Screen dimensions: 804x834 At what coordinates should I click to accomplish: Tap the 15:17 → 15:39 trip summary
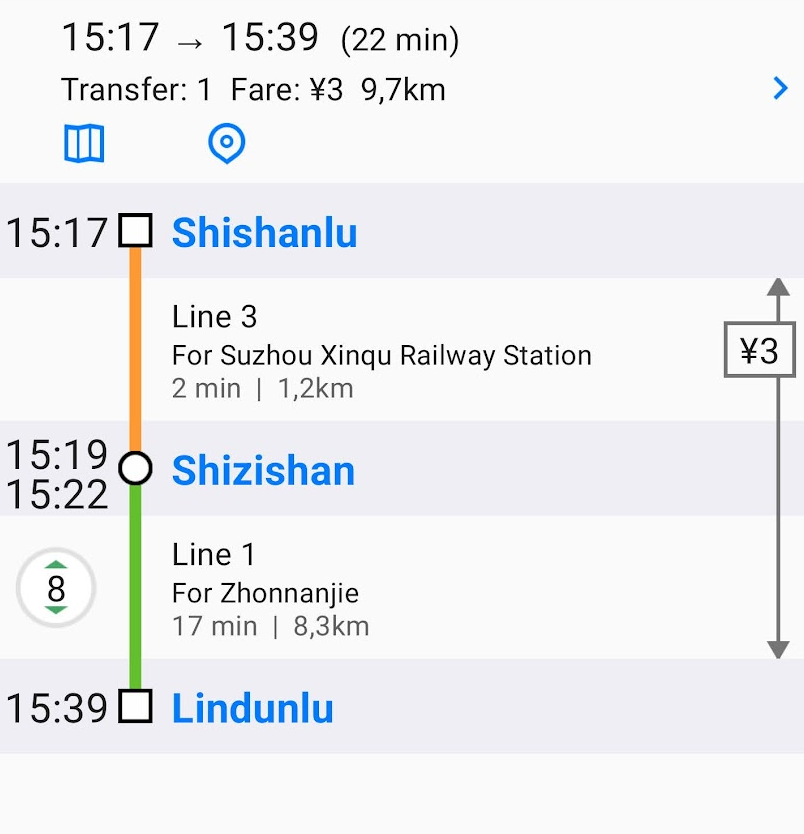(x=260, y=38)
